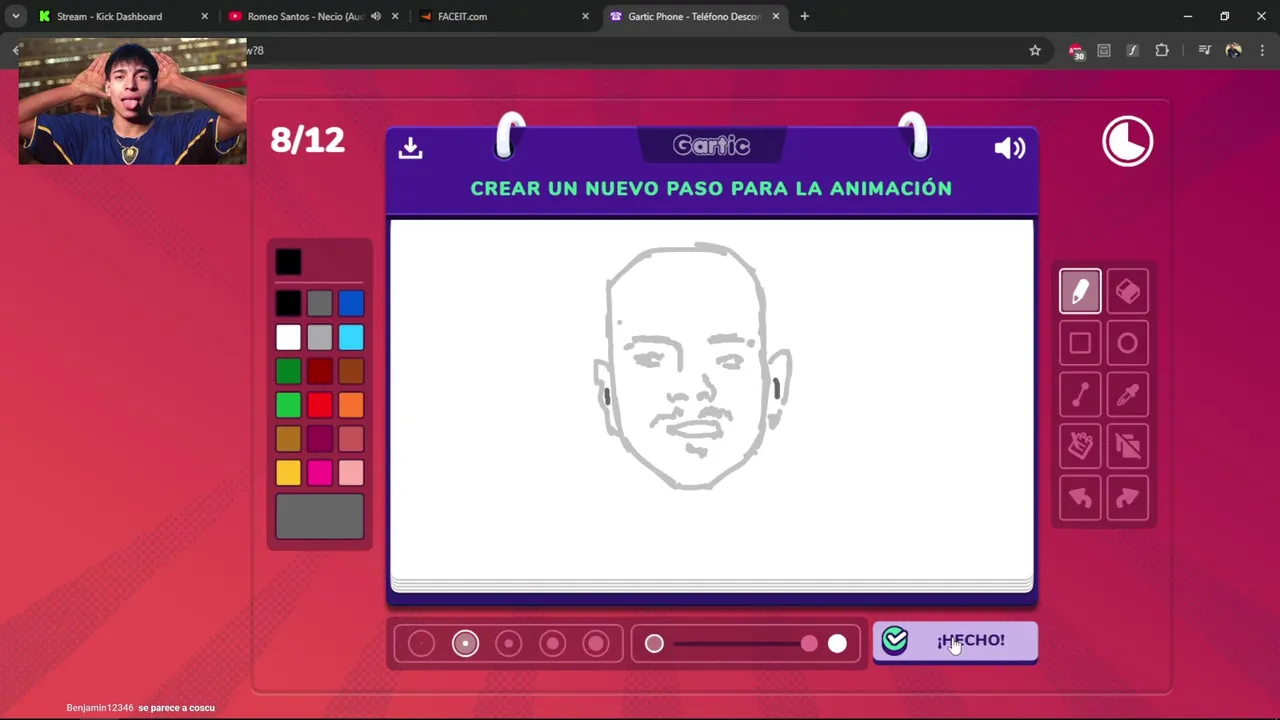Pick the orange palette color
1280x720 pixels.
point(351,405)
